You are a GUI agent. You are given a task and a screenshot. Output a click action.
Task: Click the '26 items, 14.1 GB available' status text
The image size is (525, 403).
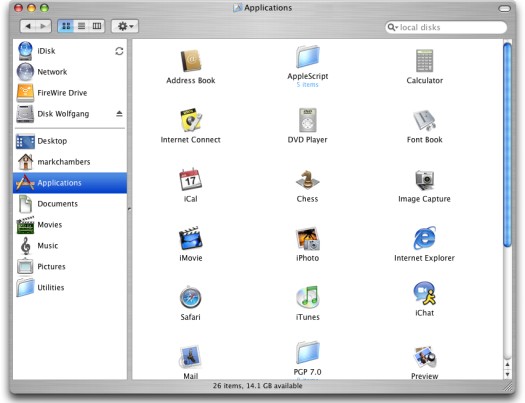(257, 386)
